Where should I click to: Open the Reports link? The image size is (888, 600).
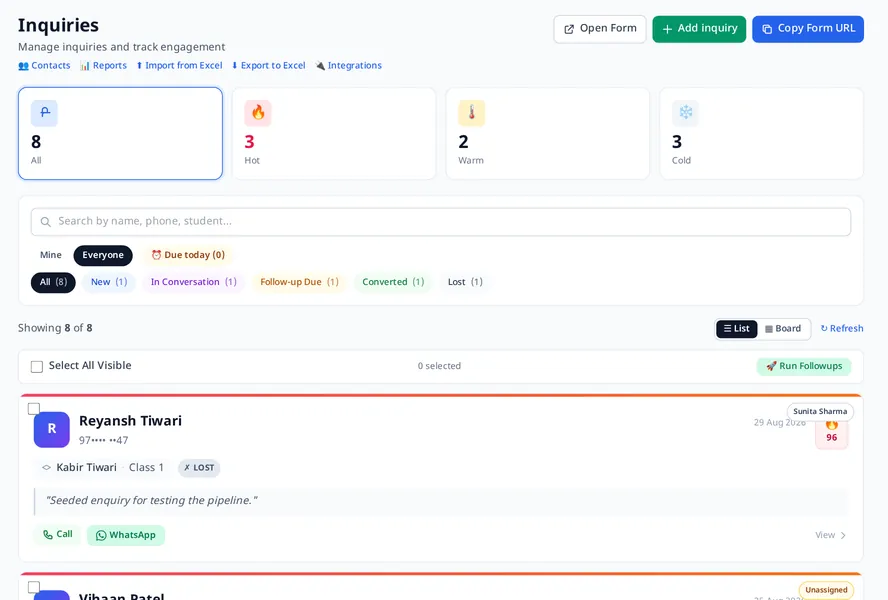104,66
